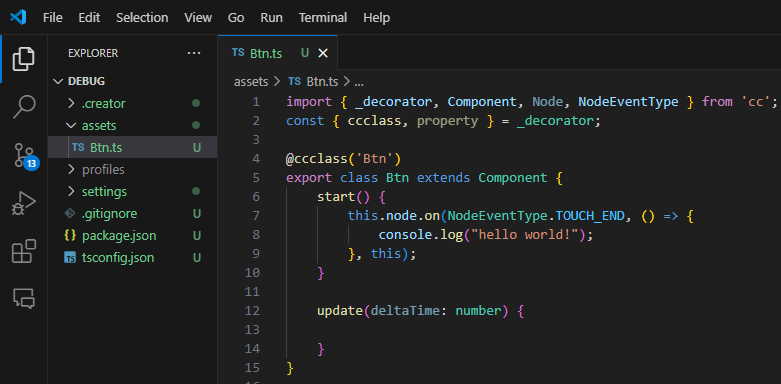Screen dimensions: 781x384
Task: Open the Run menu
Action: (x=271, y=17)
